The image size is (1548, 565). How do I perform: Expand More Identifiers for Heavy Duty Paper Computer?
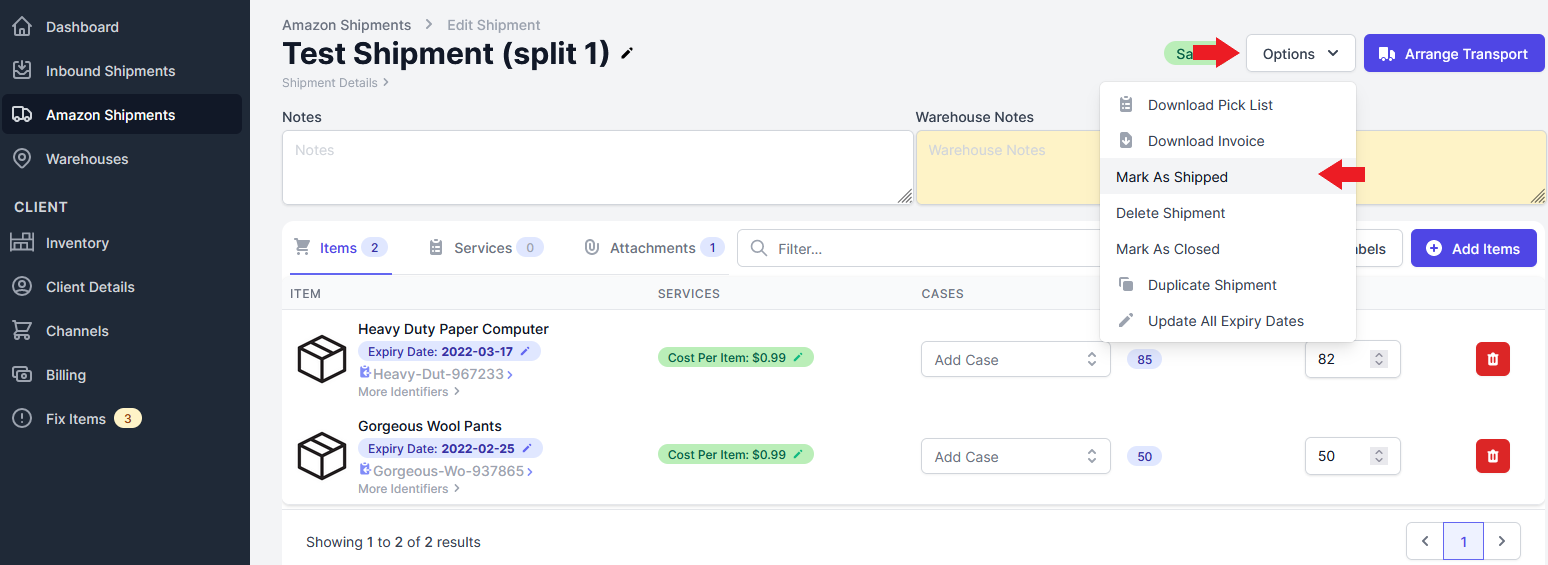(x=409, y=392)
